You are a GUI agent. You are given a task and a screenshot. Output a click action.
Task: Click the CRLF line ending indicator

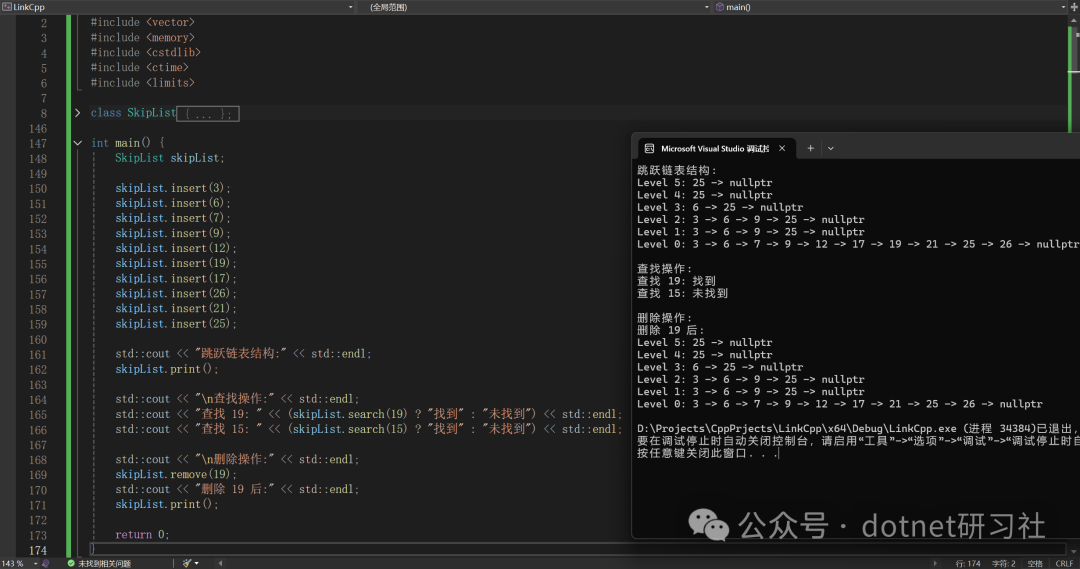click(x=1064, y=563)
